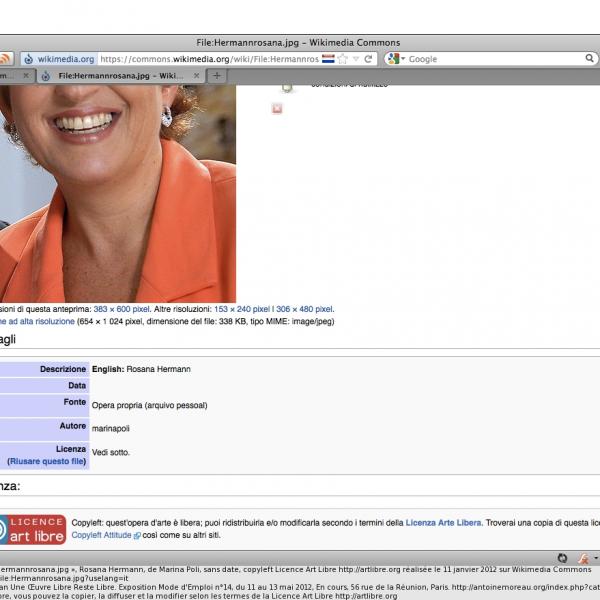Click the 'Autore' table header cell
Image resolution: width=600 pixels, height=600 pixels.
44,429
